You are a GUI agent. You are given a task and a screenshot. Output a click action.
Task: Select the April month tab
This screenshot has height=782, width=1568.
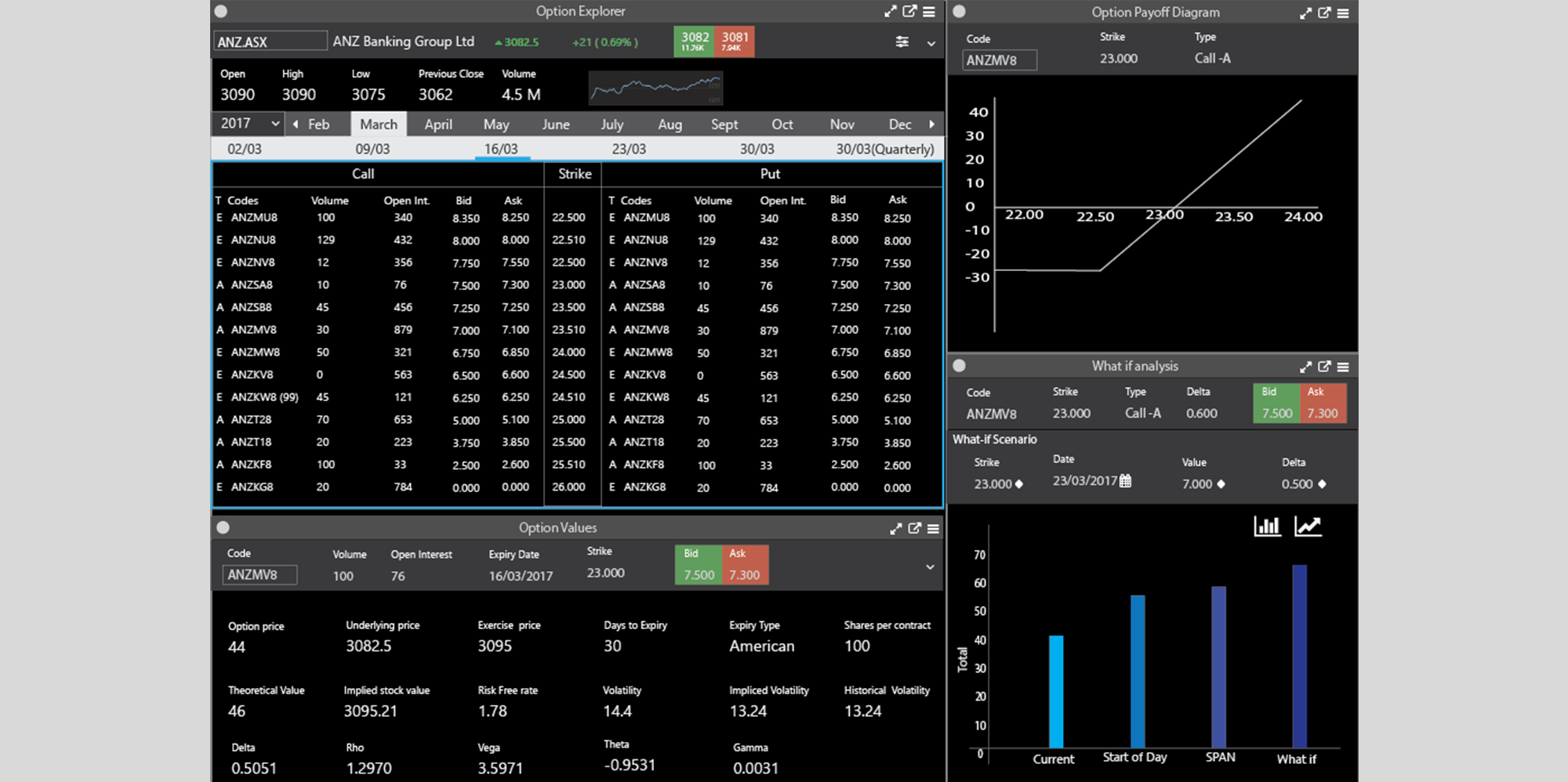point(438,124)
